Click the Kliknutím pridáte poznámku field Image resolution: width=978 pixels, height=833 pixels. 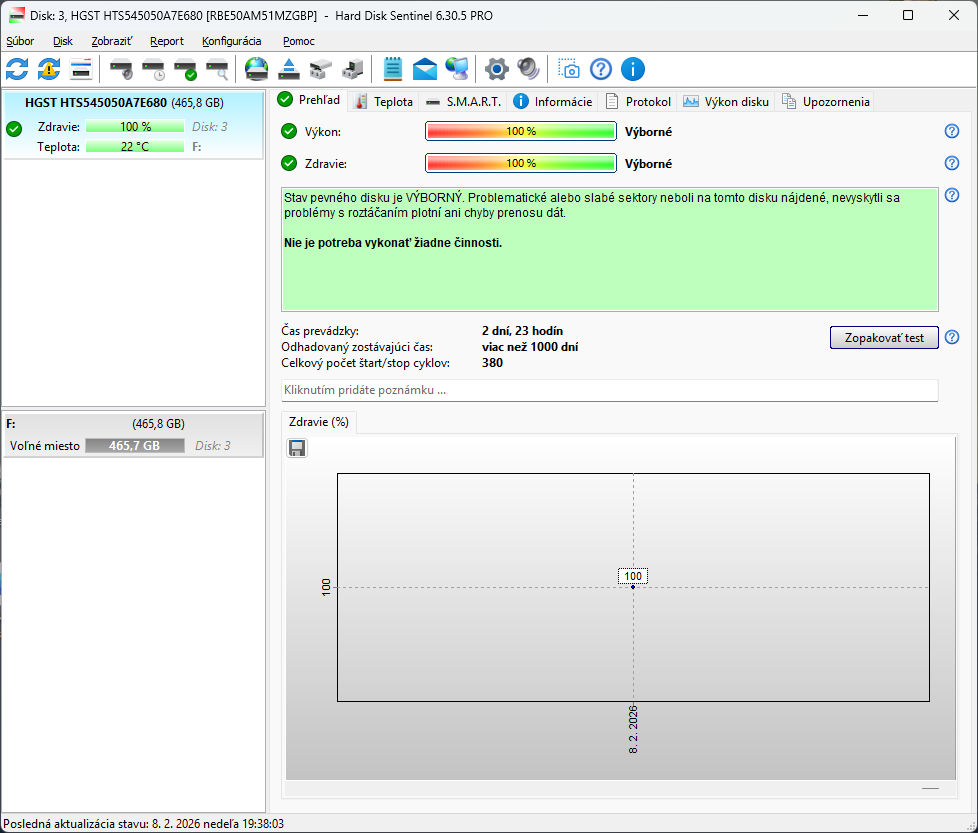point(609,390)
